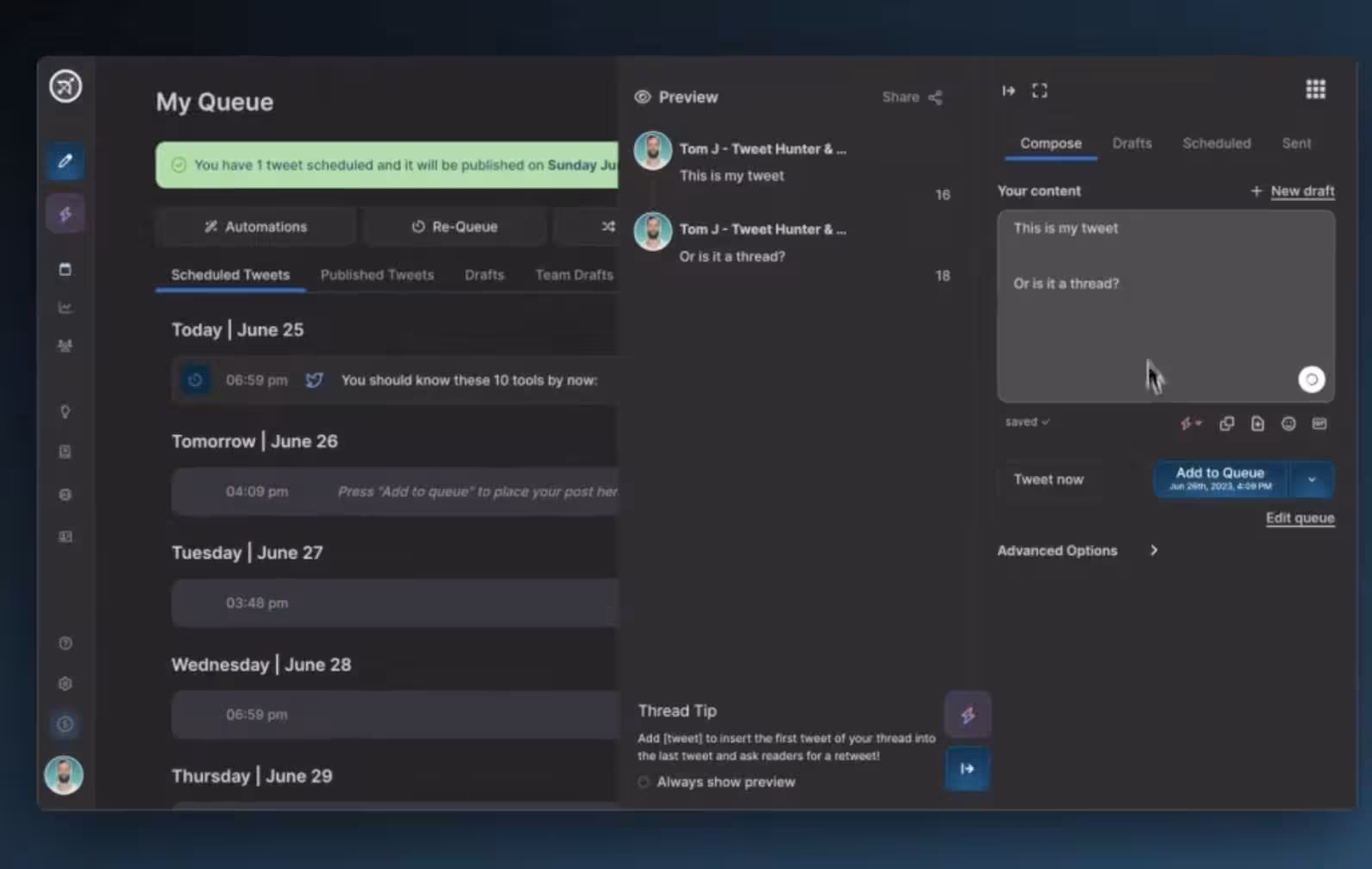Open the Add to Queue dropdown arrow
The image size is (1372, 869).
[1311, 479]
